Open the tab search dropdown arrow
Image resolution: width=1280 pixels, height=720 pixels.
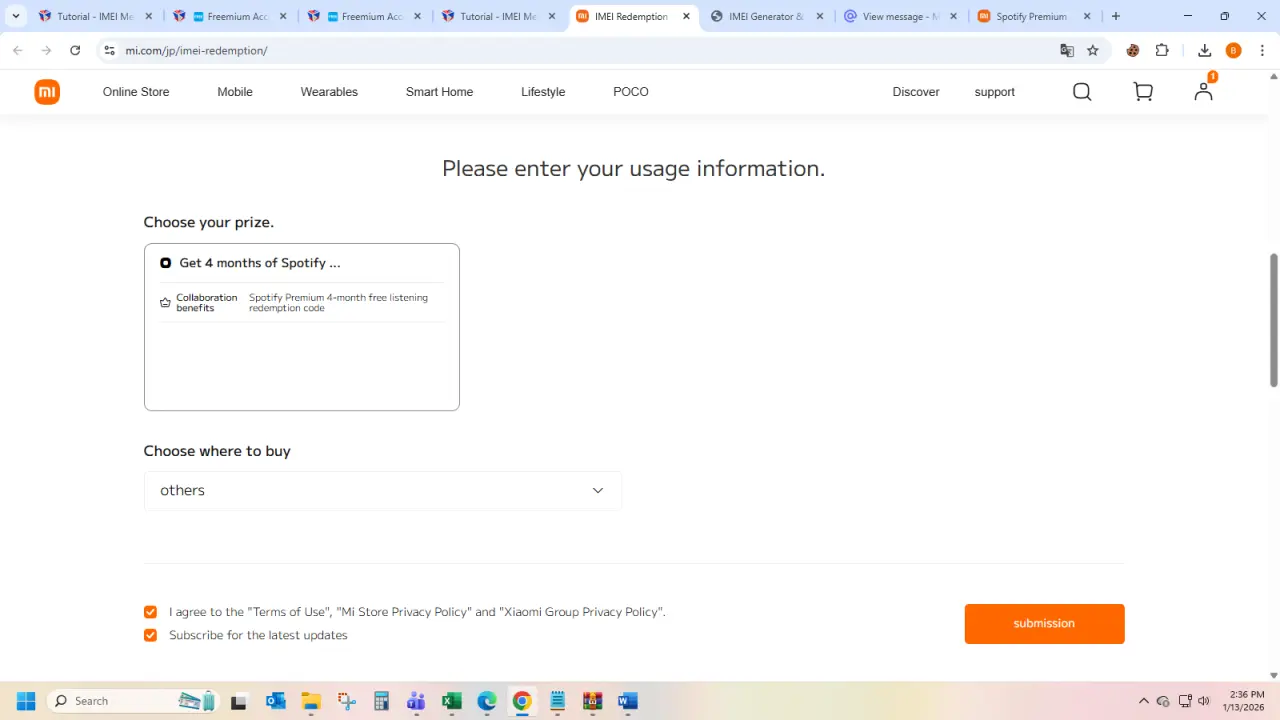16,16
